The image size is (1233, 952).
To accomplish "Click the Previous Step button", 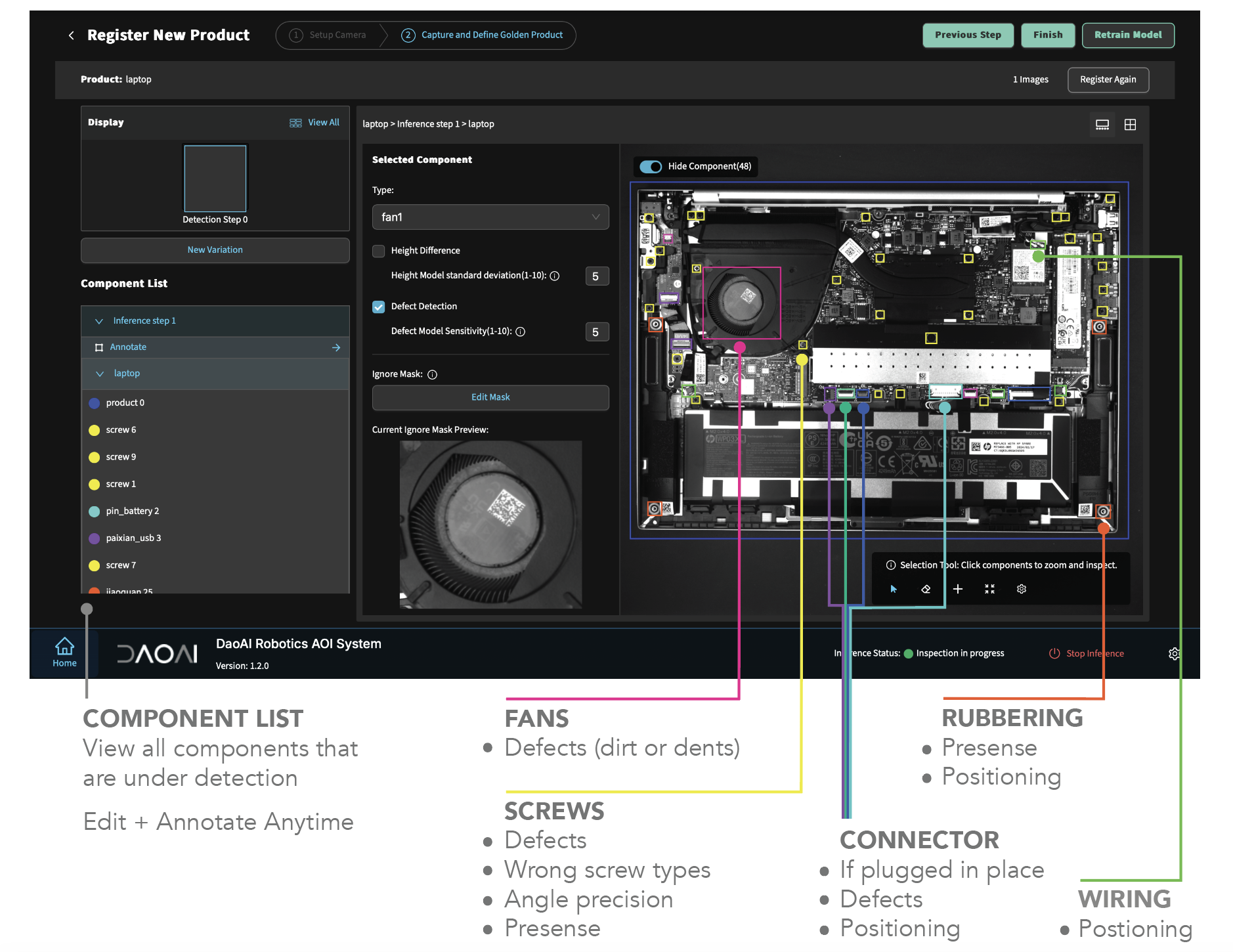I will coord(968,35).
